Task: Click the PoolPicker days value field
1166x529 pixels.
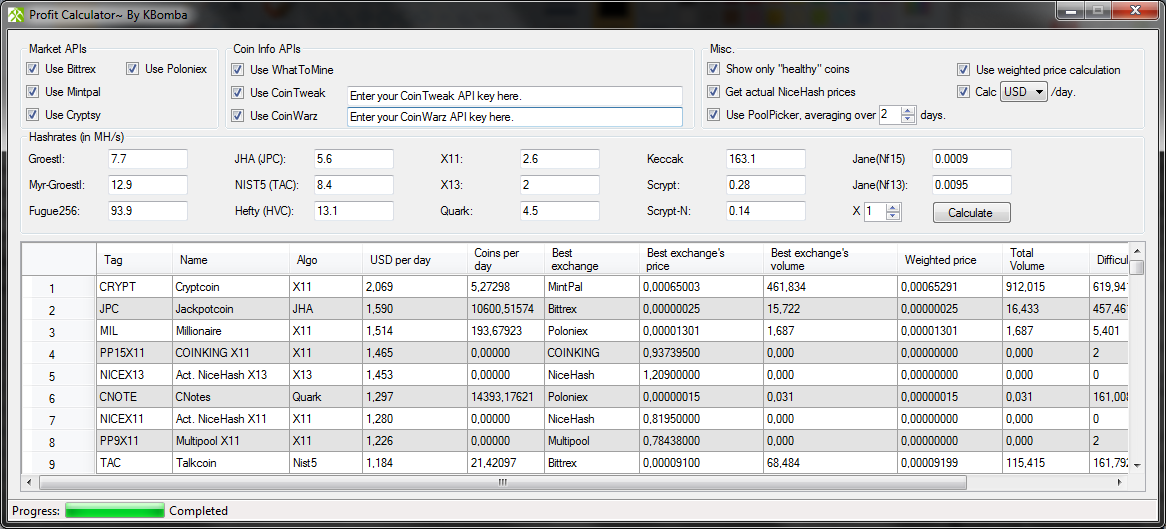Action: [890, 115]
